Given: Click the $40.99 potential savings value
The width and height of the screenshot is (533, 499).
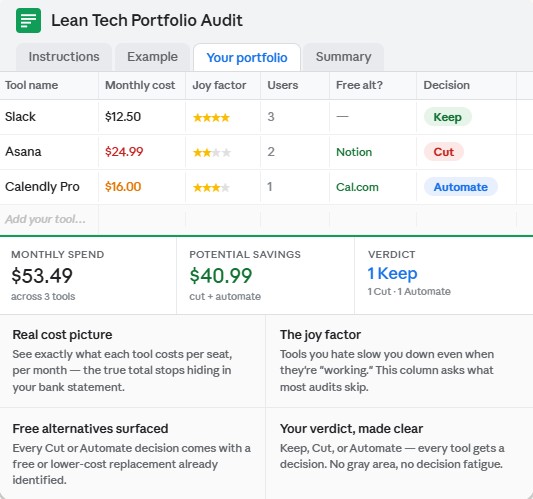Looking at the screenshot, I should 221,276.
